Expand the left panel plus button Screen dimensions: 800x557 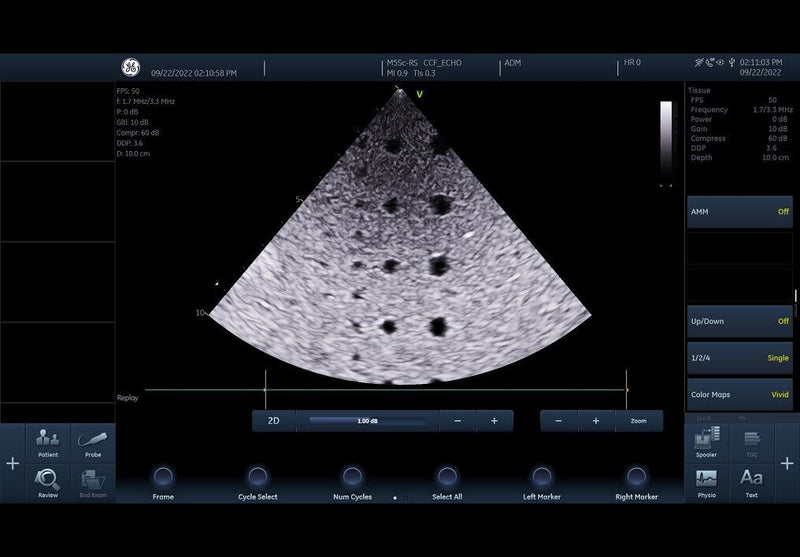click(12, 464)
